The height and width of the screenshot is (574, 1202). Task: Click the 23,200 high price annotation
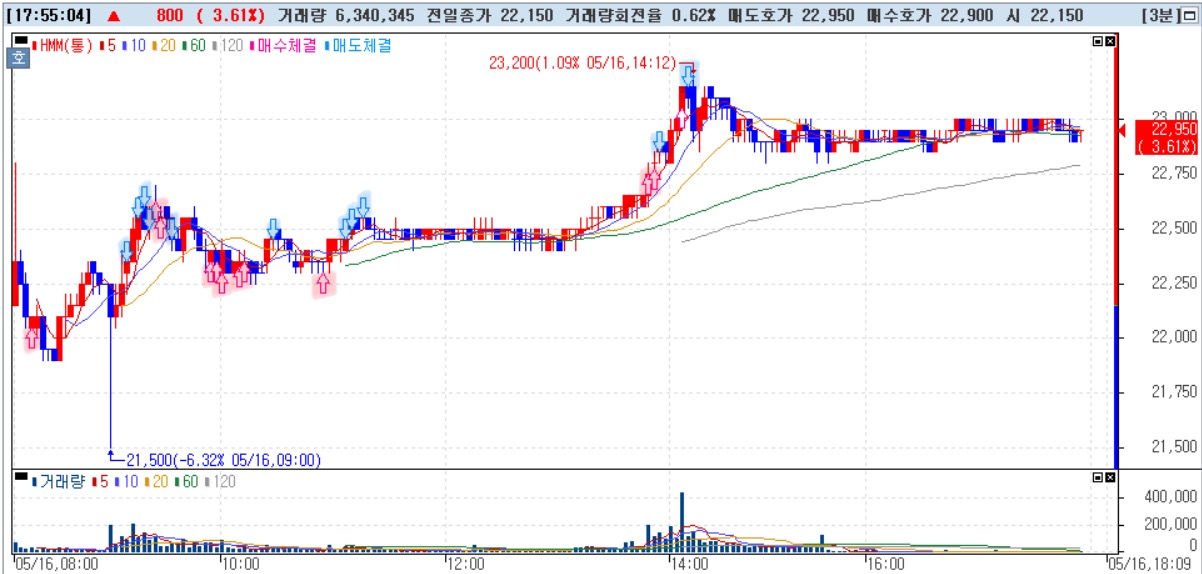click(x=582, y=62)
